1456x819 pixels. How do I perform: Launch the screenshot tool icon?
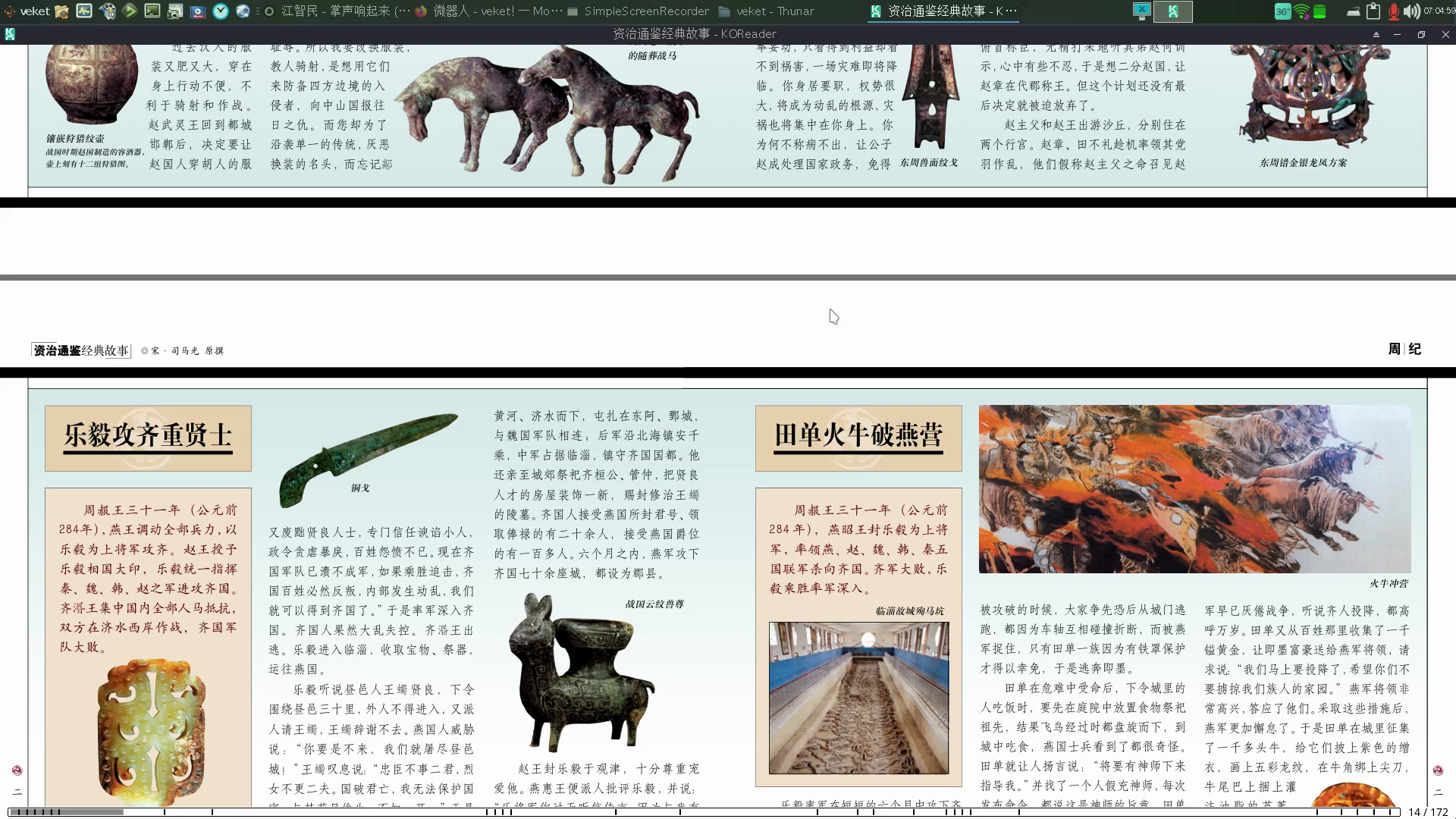[x=175, y=11]
